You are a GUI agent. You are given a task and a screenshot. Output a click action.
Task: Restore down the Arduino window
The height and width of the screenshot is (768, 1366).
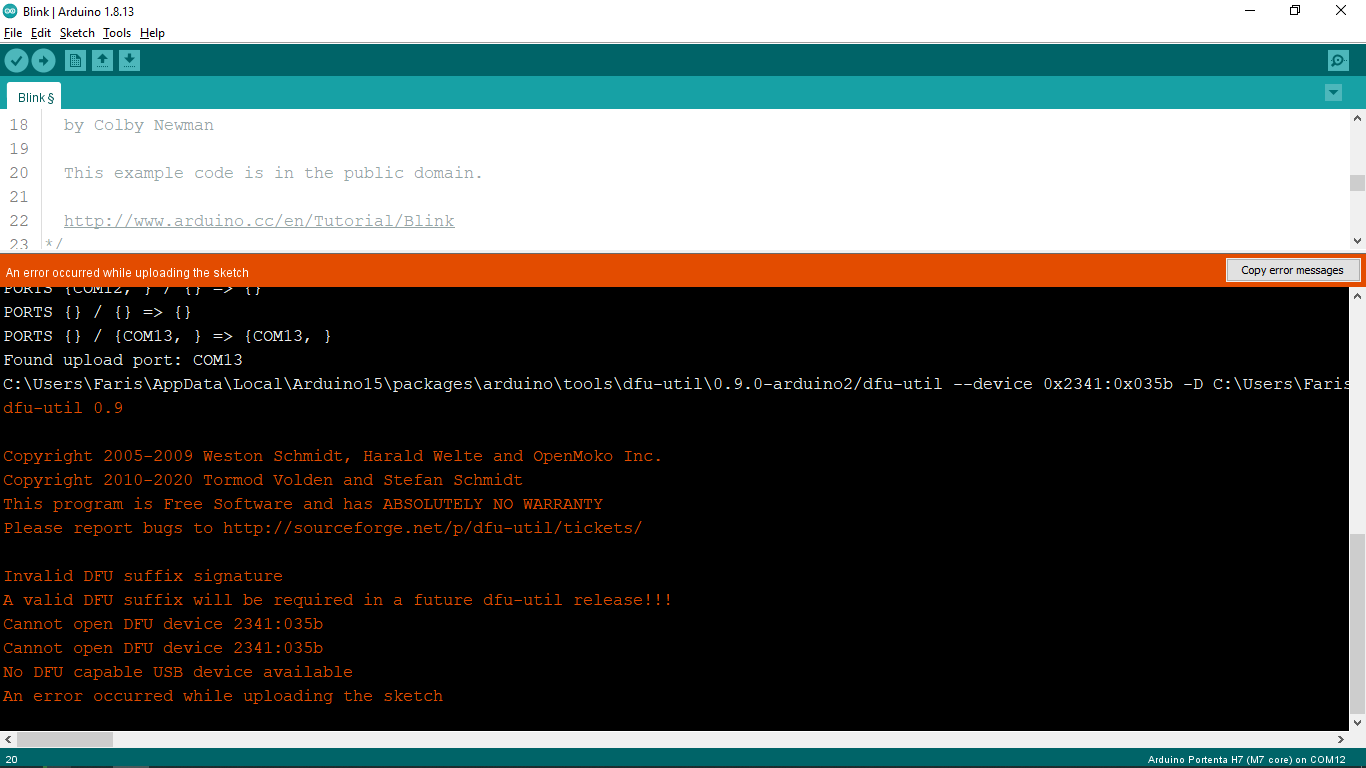click(x=1295, y=11)
